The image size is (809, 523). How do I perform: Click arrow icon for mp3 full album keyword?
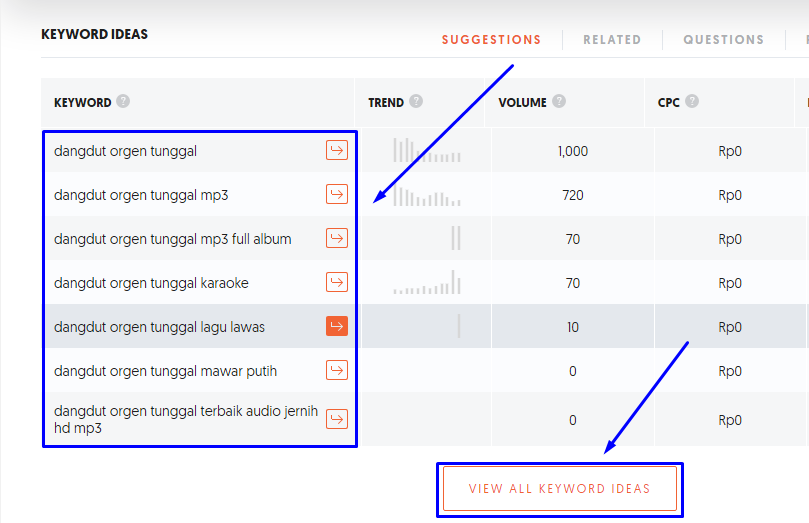coord(337,238)
